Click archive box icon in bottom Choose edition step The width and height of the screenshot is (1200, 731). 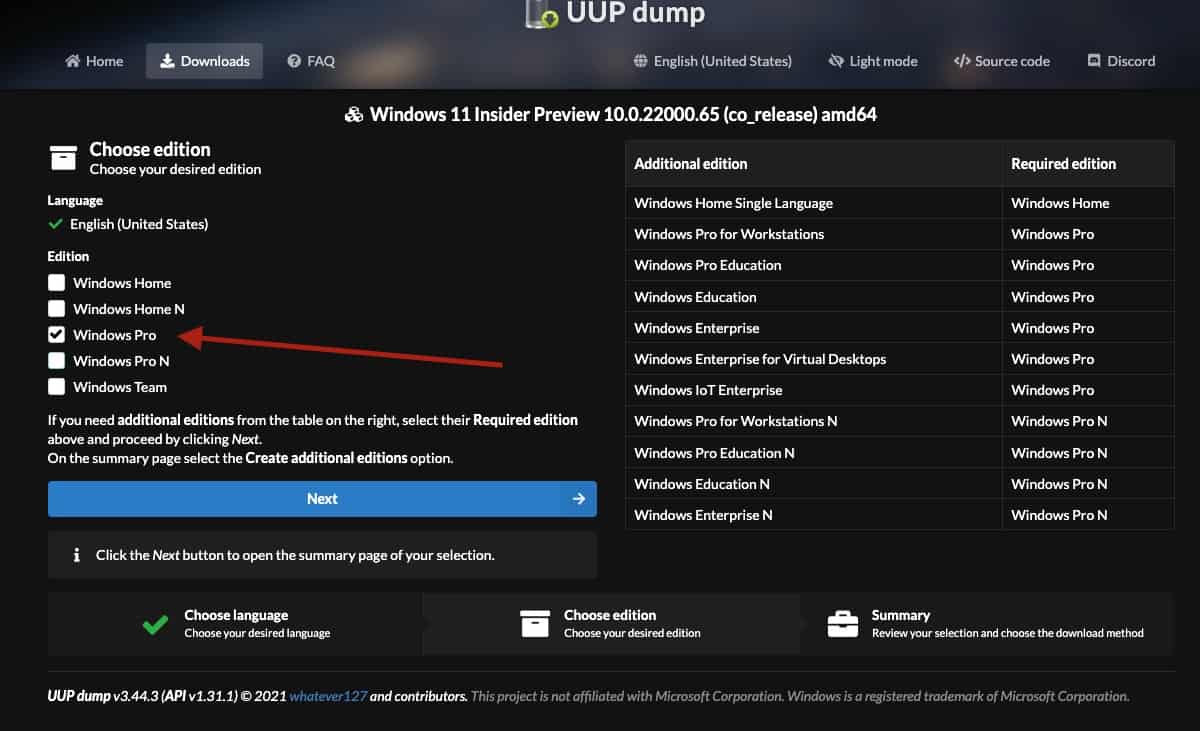tap(535, 624)
